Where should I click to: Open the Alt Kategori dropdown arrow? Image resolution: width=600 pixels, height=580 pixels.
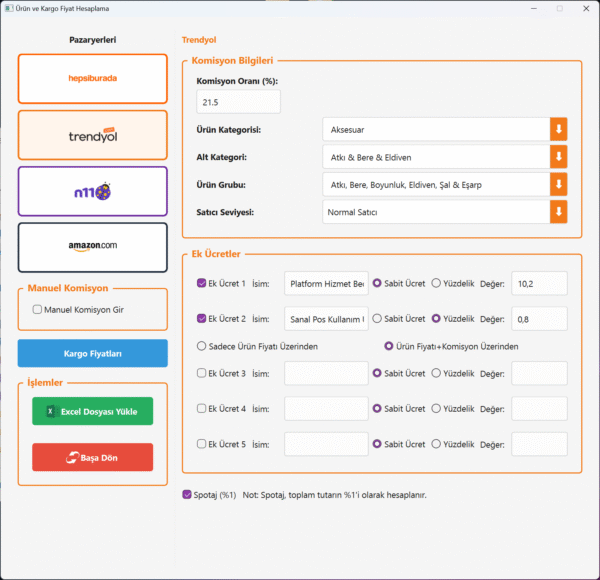tap(558, 157)
